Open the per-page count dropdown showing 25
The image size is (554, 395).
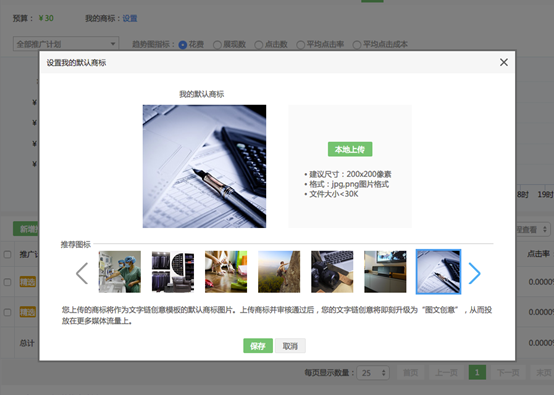pyautogui.click(x=373, y=373)
